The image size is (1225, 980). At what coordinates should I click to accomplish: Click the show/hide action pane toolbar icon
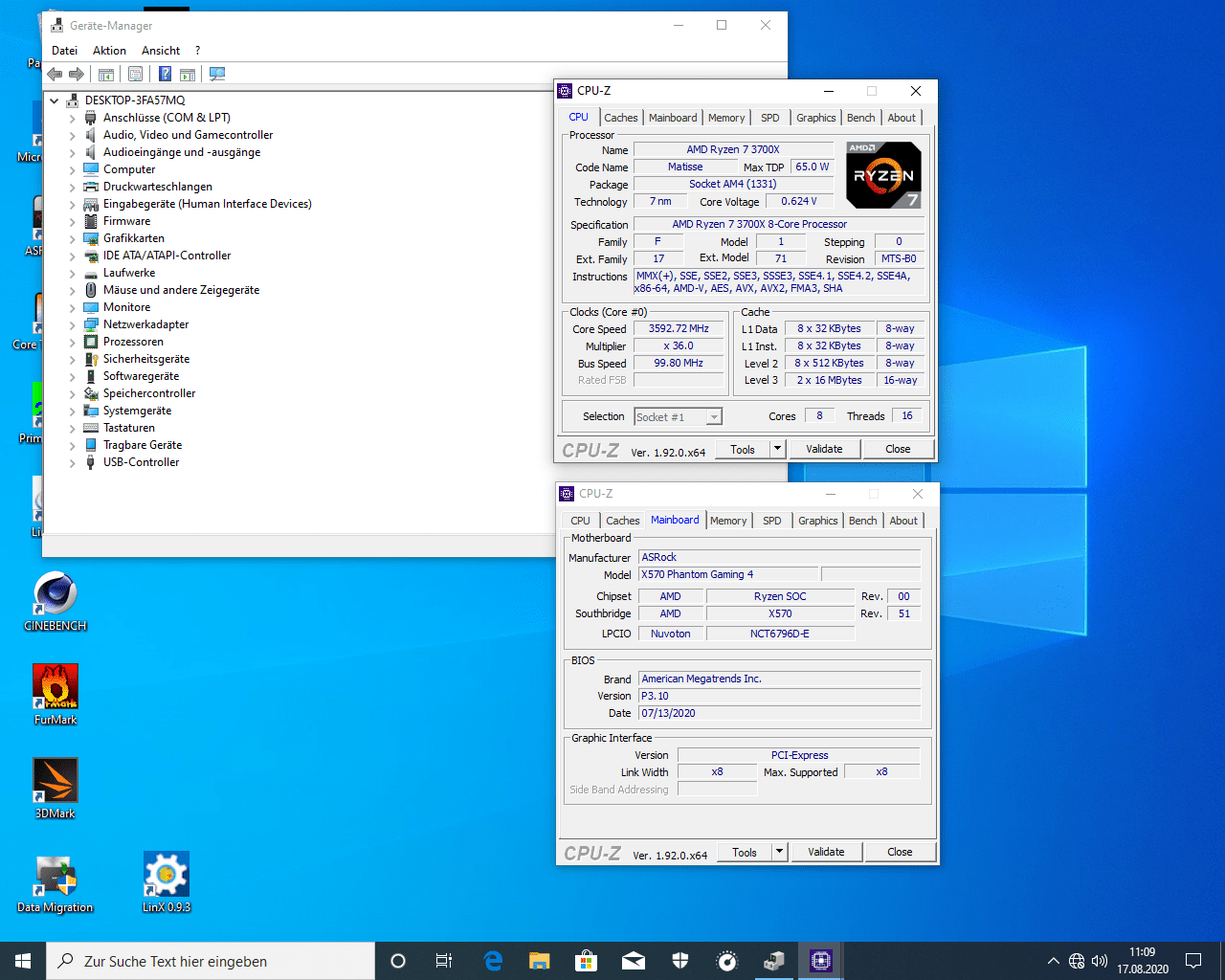(x=188, y=74)
